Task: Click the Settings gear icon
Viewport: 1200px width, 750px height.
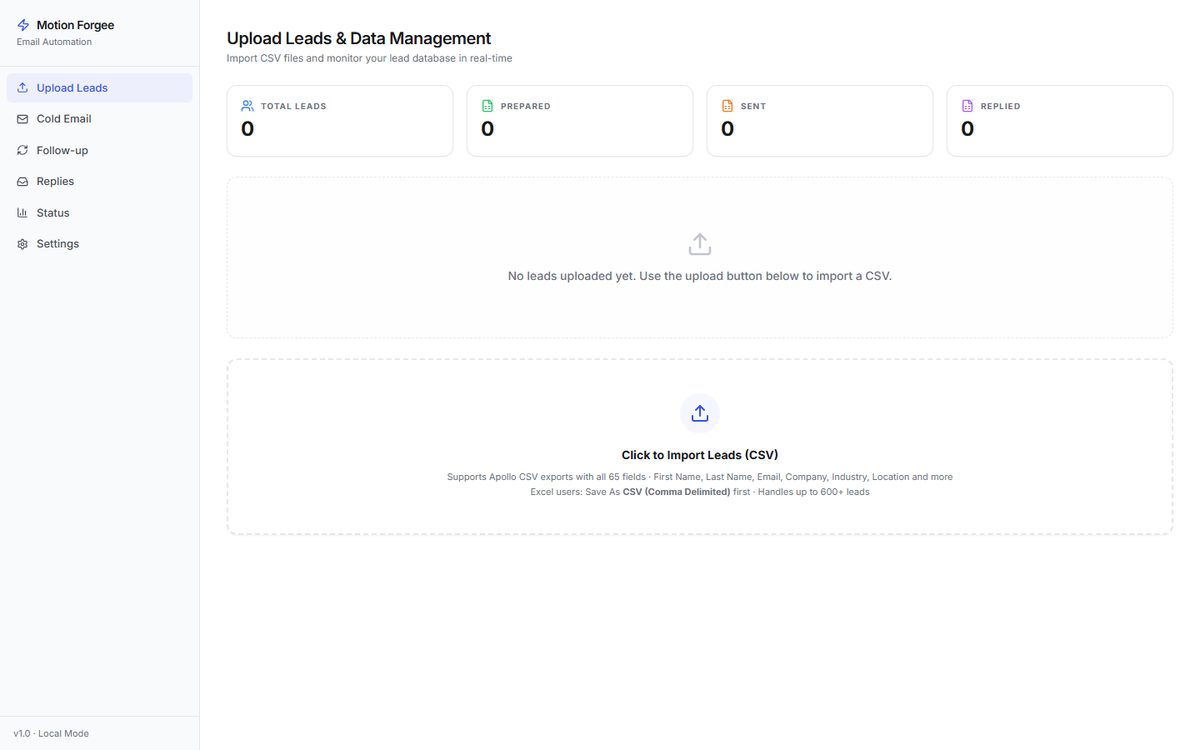Action: (x=23, y=244)
